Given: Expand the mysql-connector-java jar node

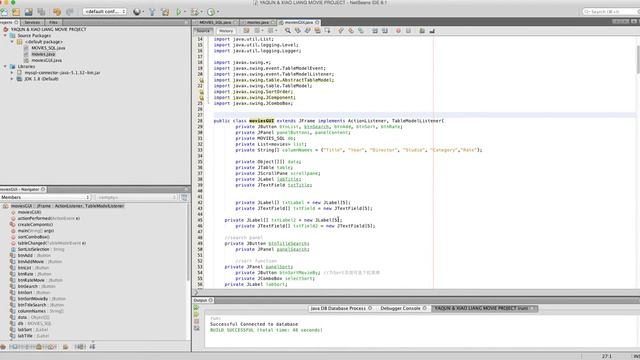Looking at the screenshot, I should click(12, 73).
